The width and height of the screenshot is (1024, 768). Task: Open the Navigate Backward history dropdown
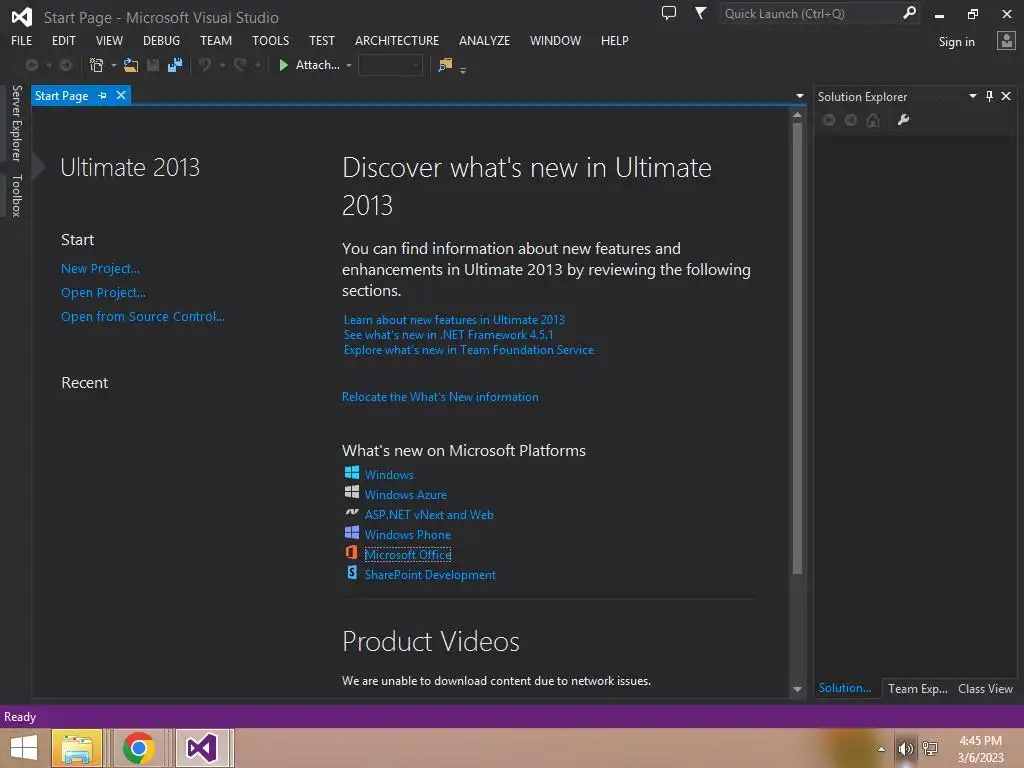click(x=48, y=65)
